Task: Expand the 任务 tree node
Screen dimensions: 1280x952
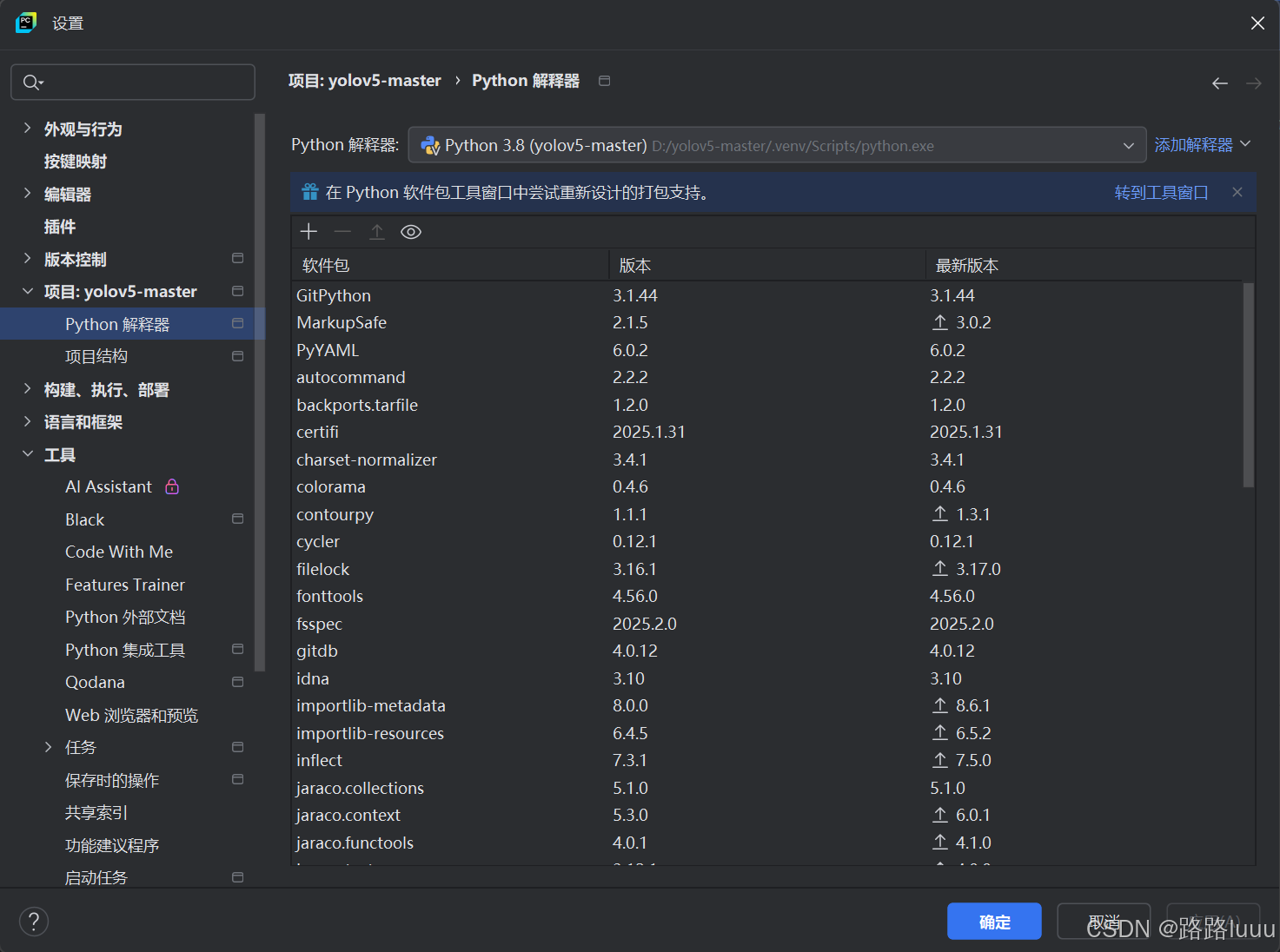Action: pos(48,747)
